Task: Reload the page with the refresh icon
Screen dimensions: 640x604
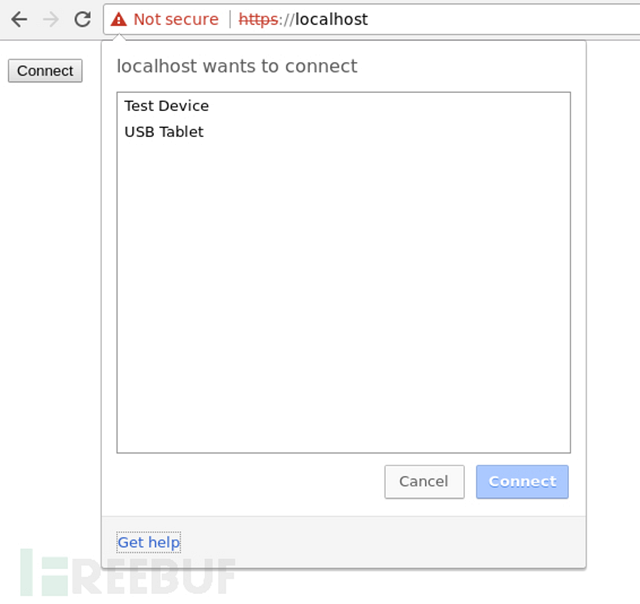Action: tap(83, 19)
